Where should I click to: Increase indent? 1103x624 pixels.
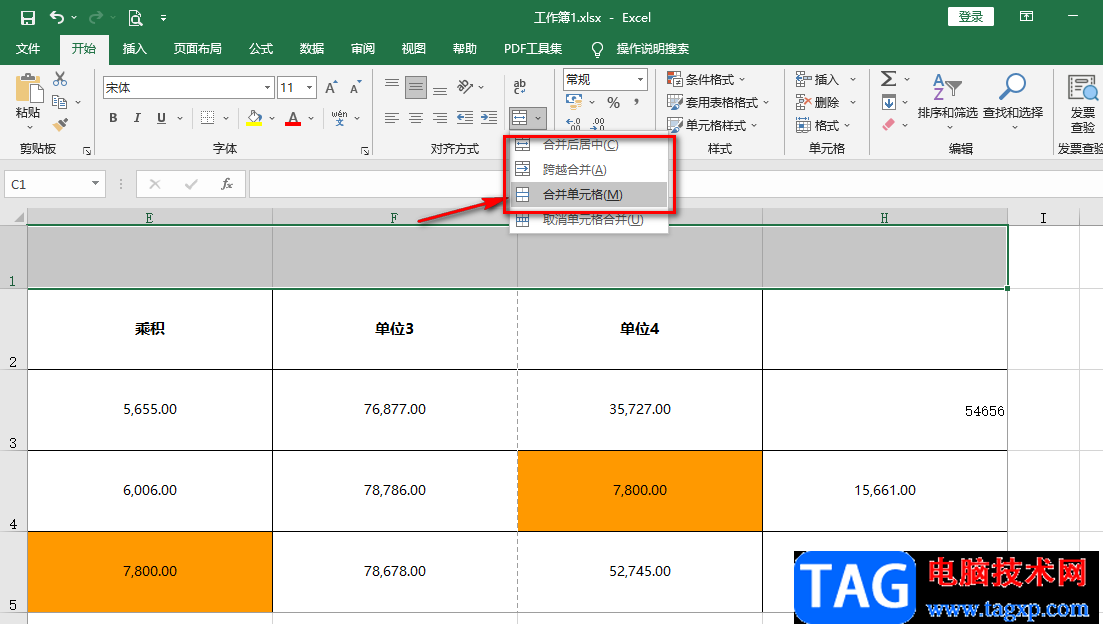click(x=489, y=117)
